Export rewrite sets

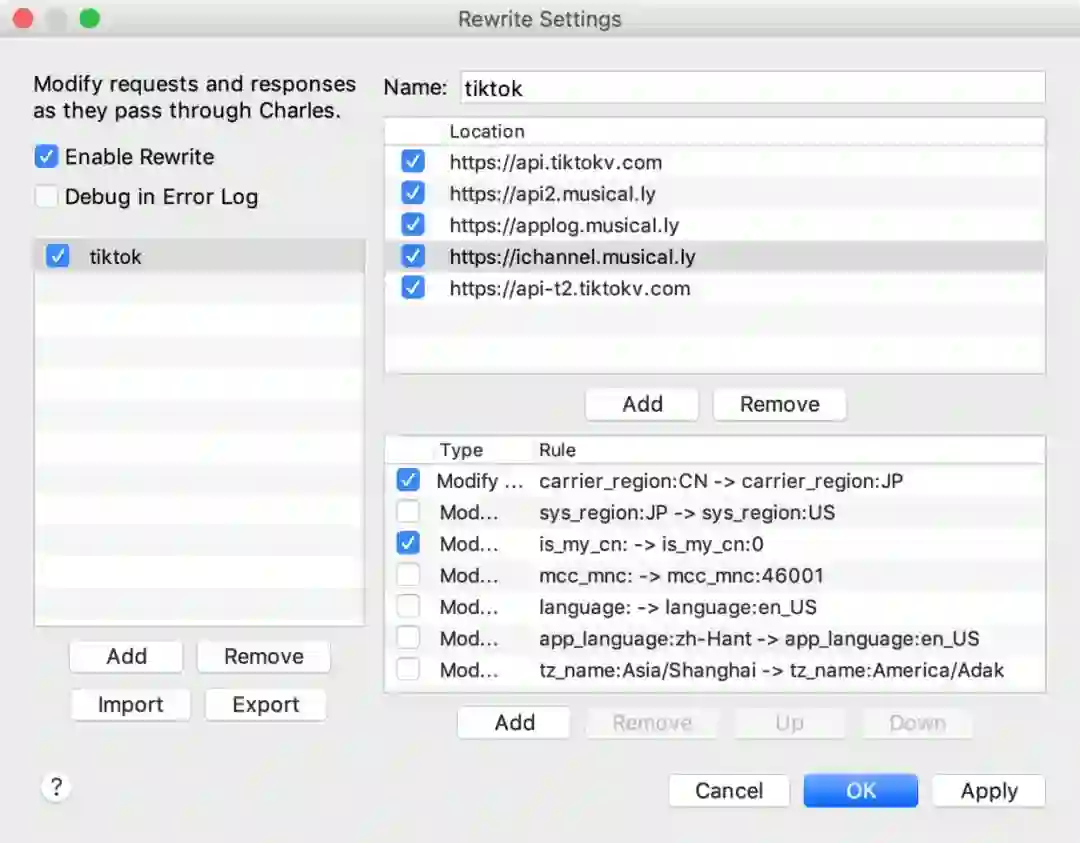[x=265, y=705]
